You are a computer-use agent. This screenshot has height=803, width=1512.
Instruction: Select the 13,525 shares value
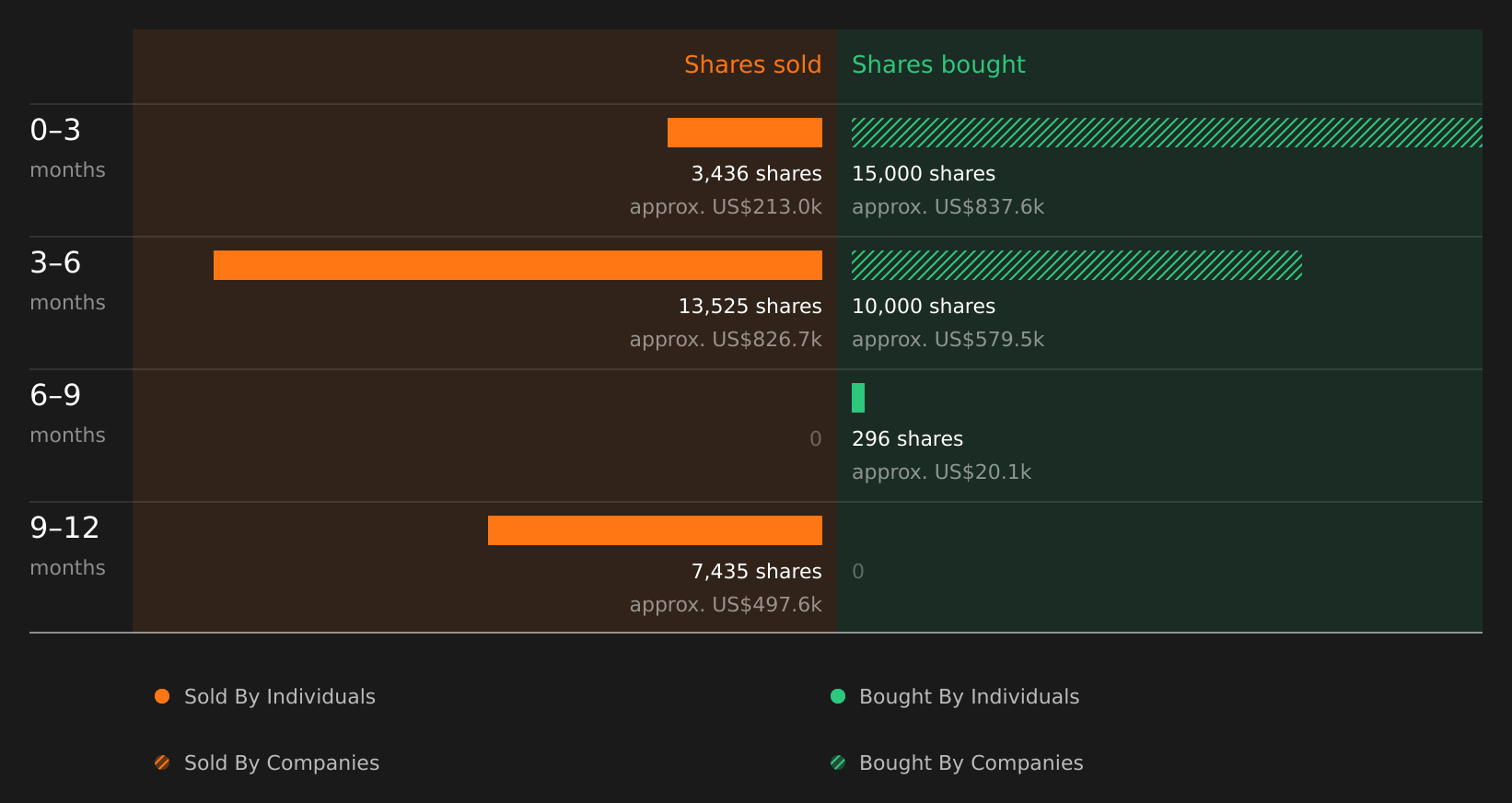click(750, 307)
